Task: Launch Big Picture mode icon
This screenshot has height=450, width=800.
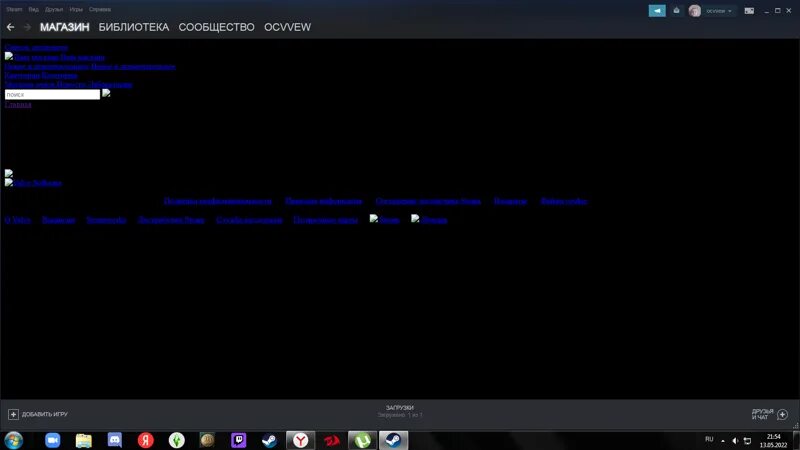Action: pyautogui.click(x=749, y=11)
